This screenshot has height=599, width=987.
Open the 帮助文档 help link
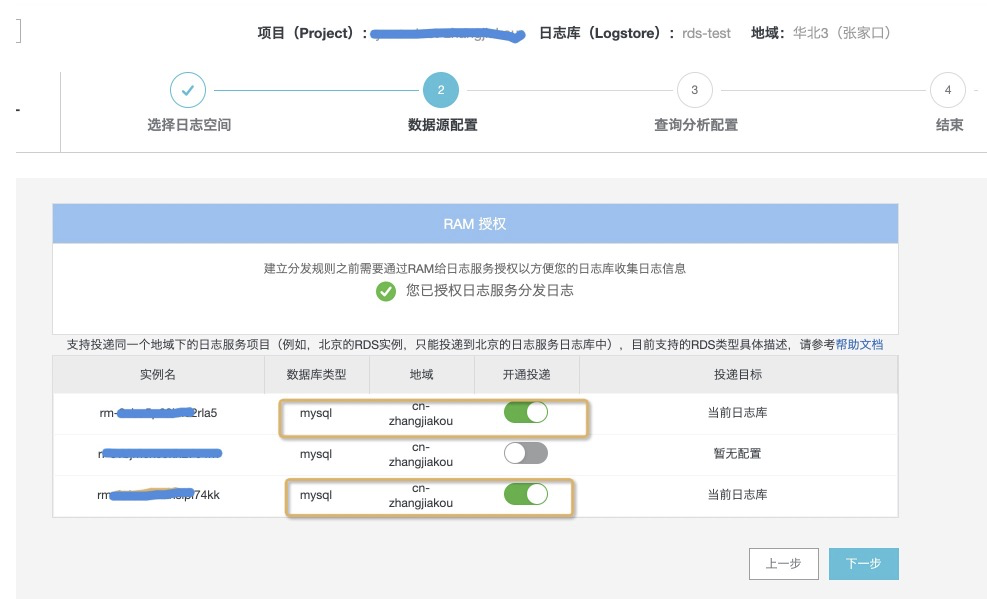(x=859, y=344)
